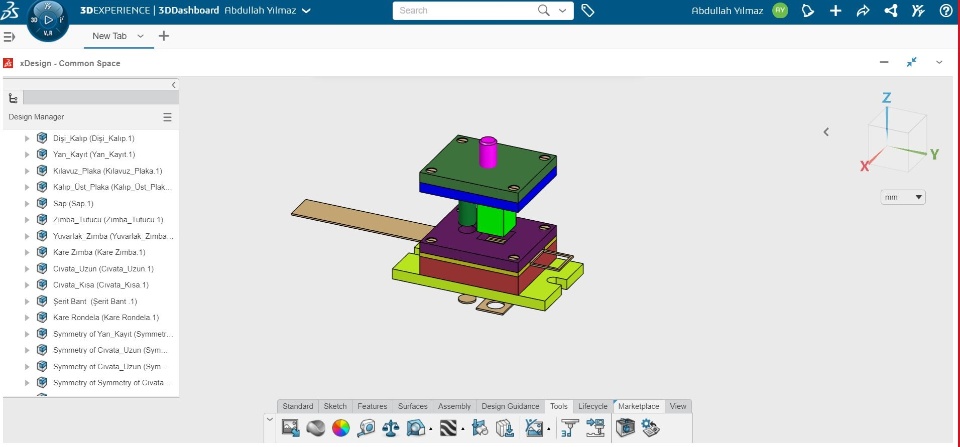
Task: Open notifications icon in header
Action: pyautogui.click(x=808, y=10)
